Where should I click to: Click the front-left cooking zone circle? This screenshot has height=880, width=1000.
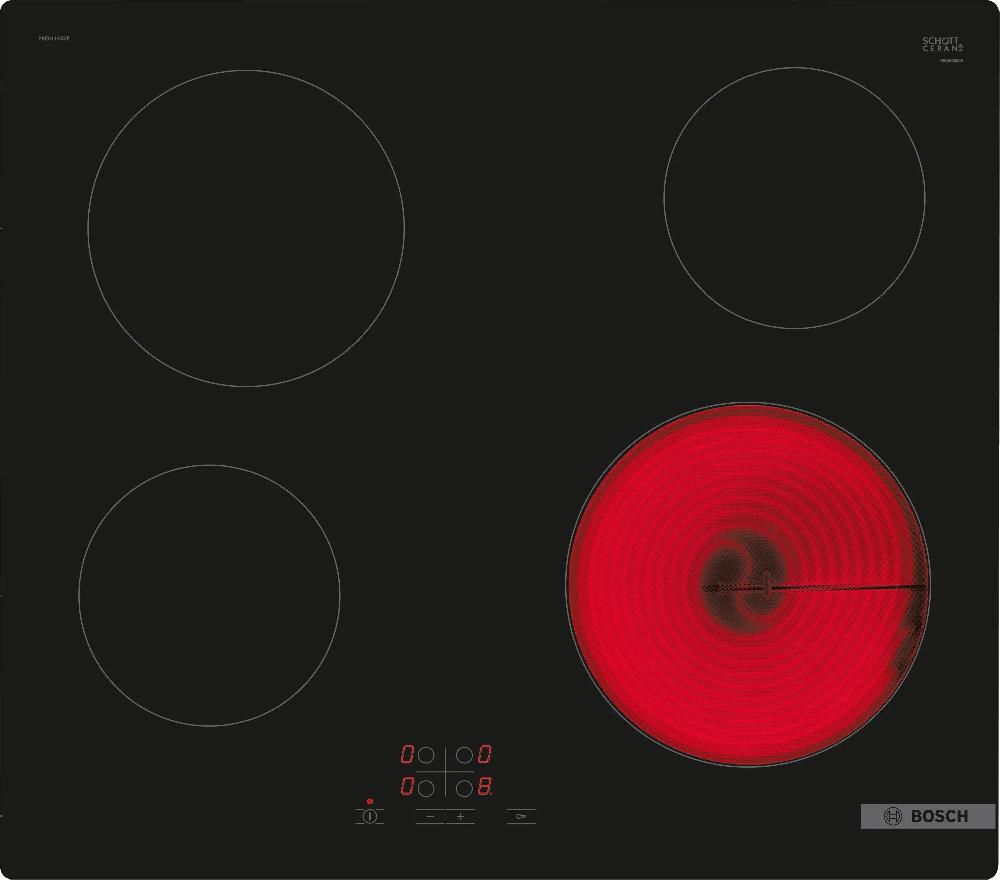pyautogui.click(x=209, y=595)
